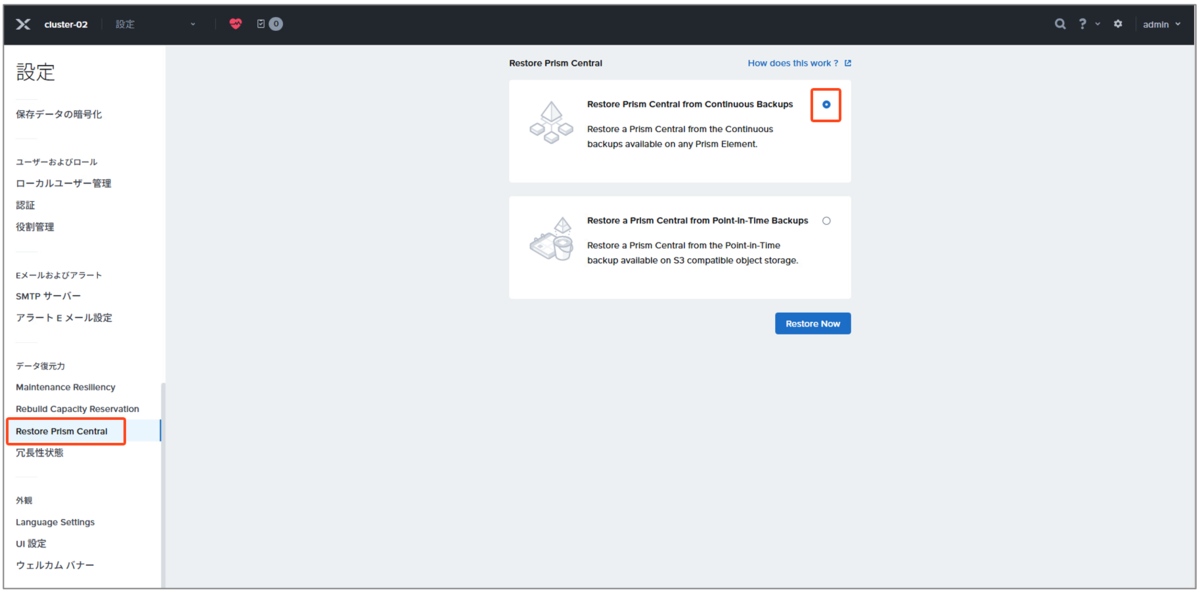Click the データ復元力 section label
1200x592 pixels.
click(41, 366)
